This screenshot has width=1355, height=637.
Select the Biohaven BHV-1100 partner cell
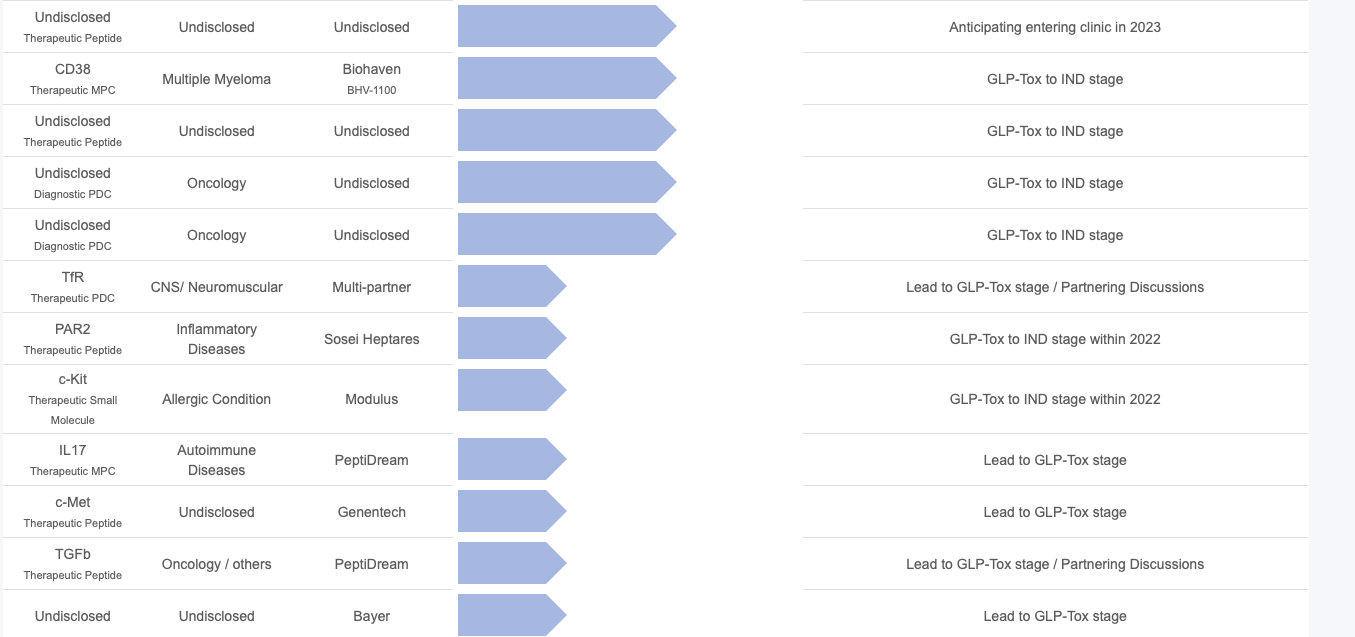click(x=372, y=79)
